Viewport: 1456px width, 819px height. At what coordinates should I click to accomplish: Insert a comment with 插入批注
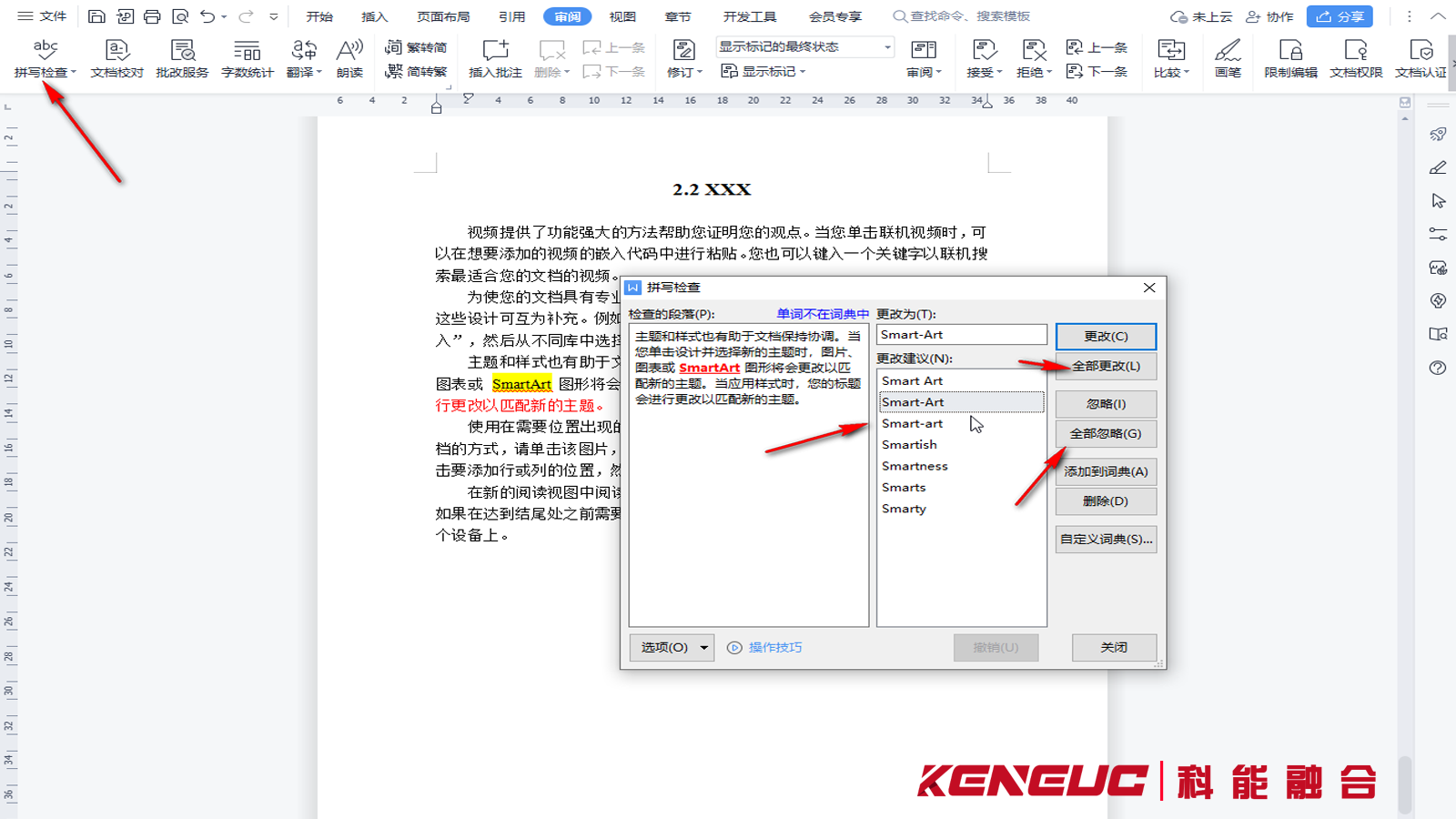[x=495, y=58]
